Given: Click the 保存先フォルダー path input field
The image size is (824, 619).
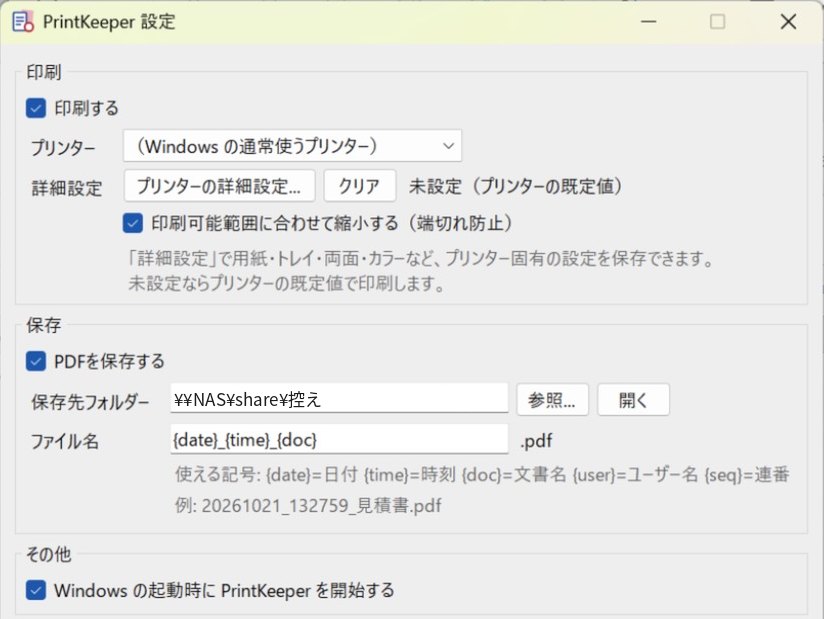Looking at the screenshot, I should click(x=339, y=399).
